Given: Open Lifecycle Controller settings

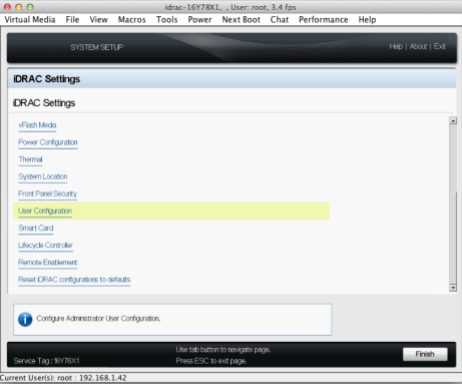Looking at the screenshot, I should pos(45,245).
